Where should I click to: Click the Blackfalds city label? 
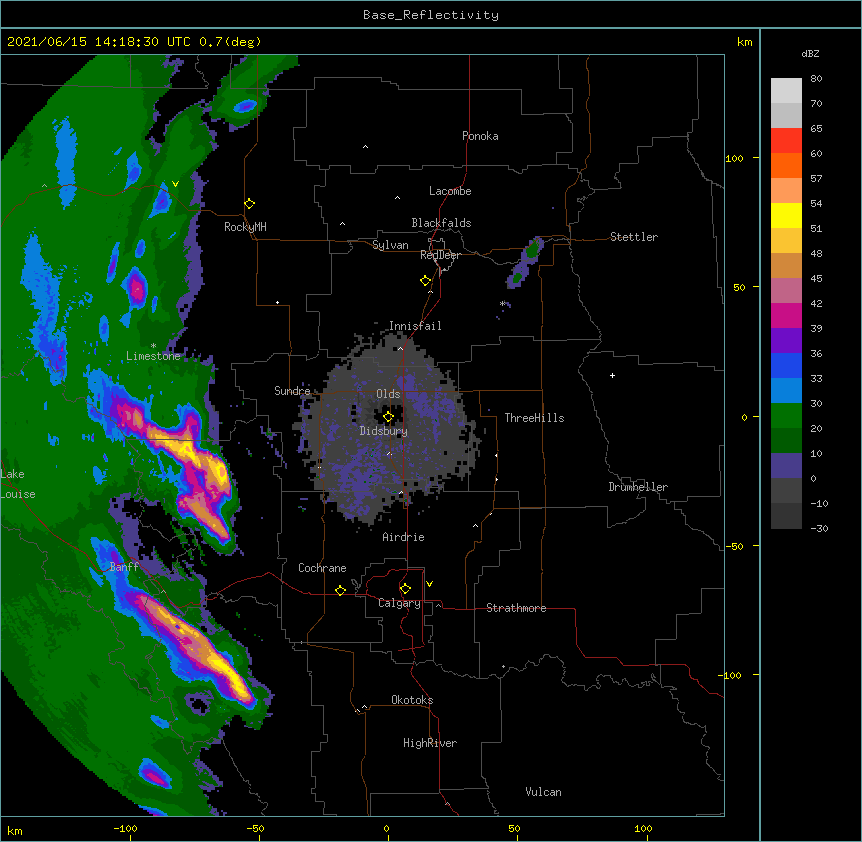pos(441,223)
